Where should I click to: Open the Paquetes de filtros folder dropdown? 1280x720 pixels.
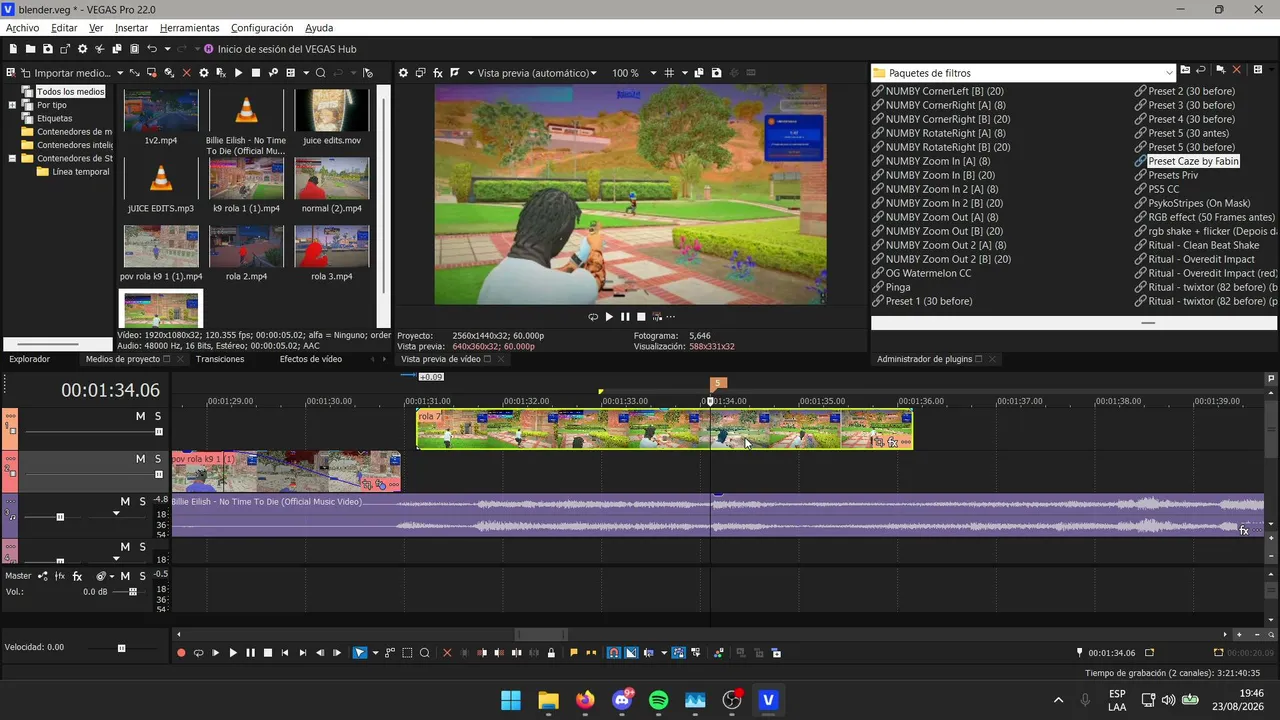(x=1169, y=73)
